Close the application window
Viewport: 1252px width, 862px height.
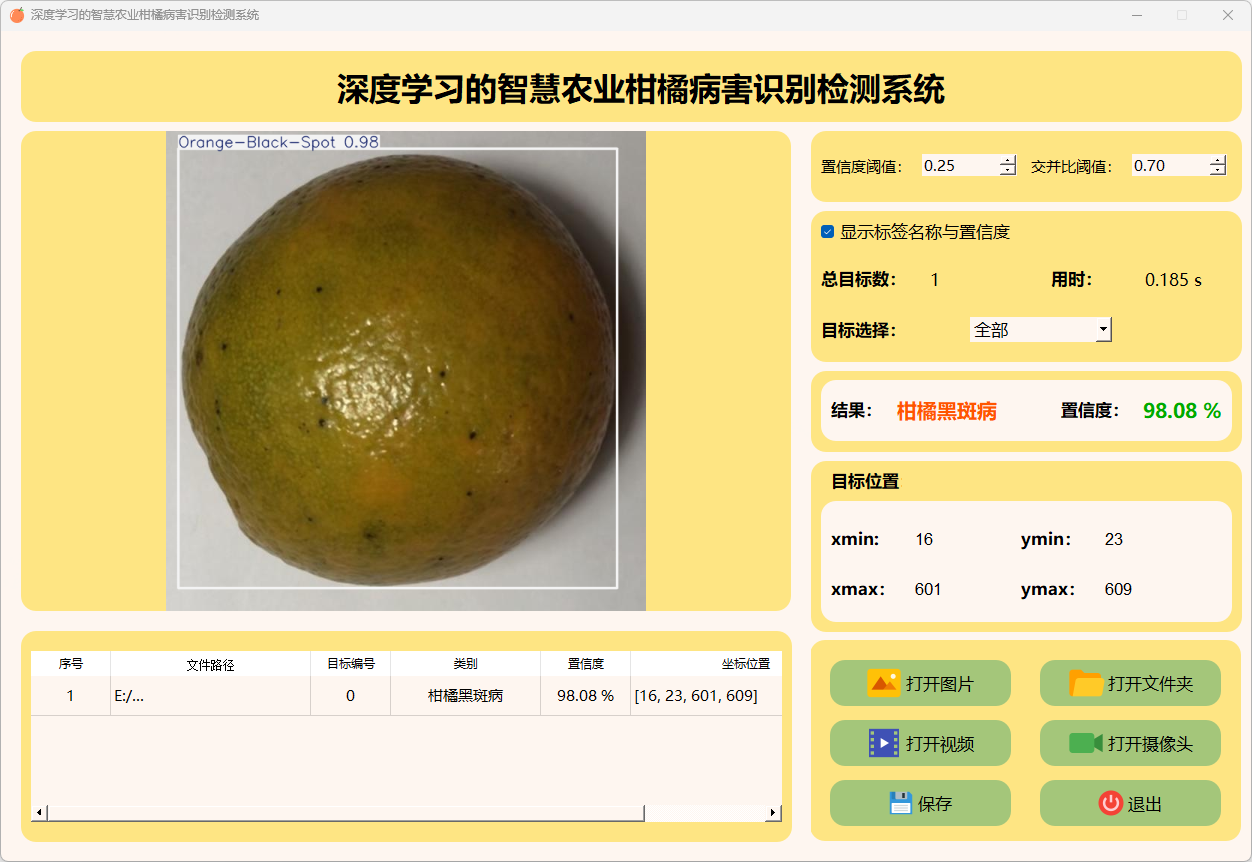(x=1227, y=15)
